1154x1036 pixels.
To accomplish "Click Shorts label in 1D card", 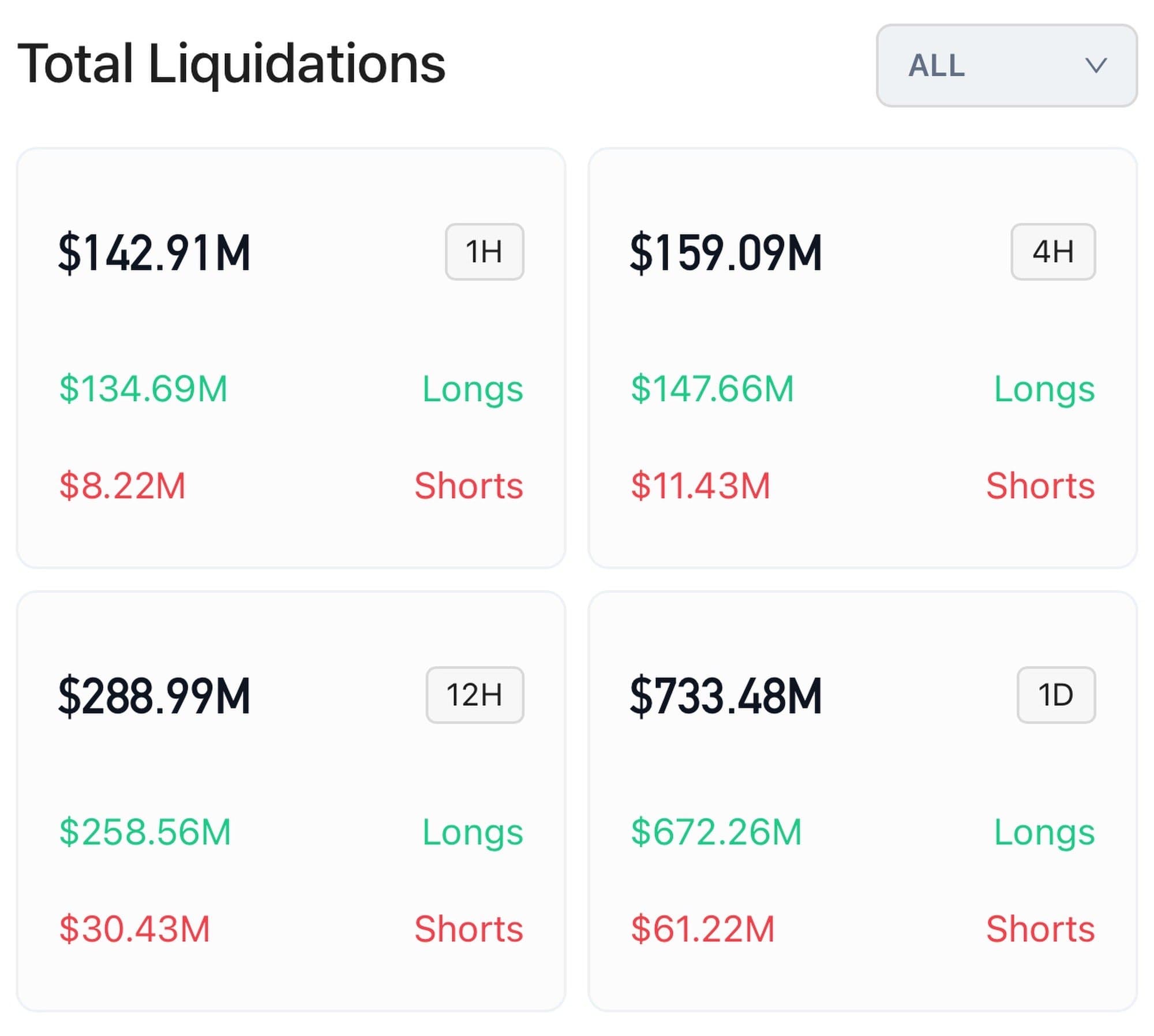I will [1040, 929].
